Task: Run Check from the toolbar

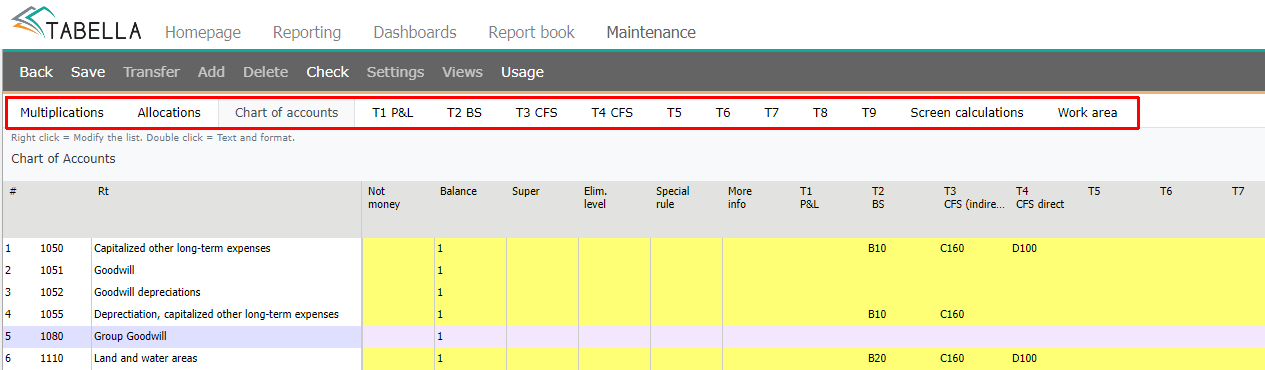Action: pos(327,72)
